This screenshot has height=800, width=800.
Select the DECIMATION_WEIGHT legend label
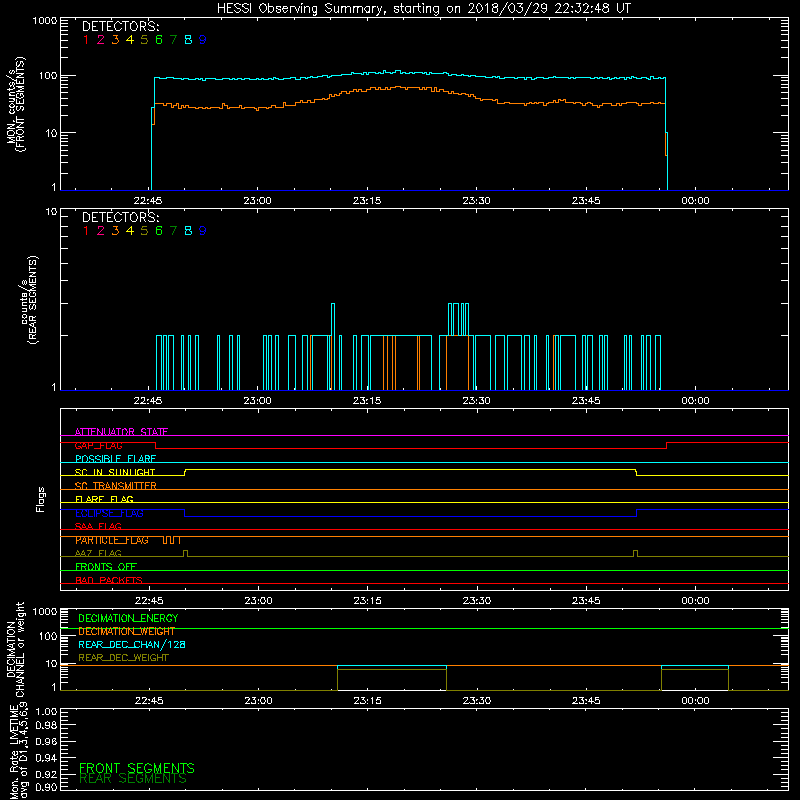click(x=127, y=631)
